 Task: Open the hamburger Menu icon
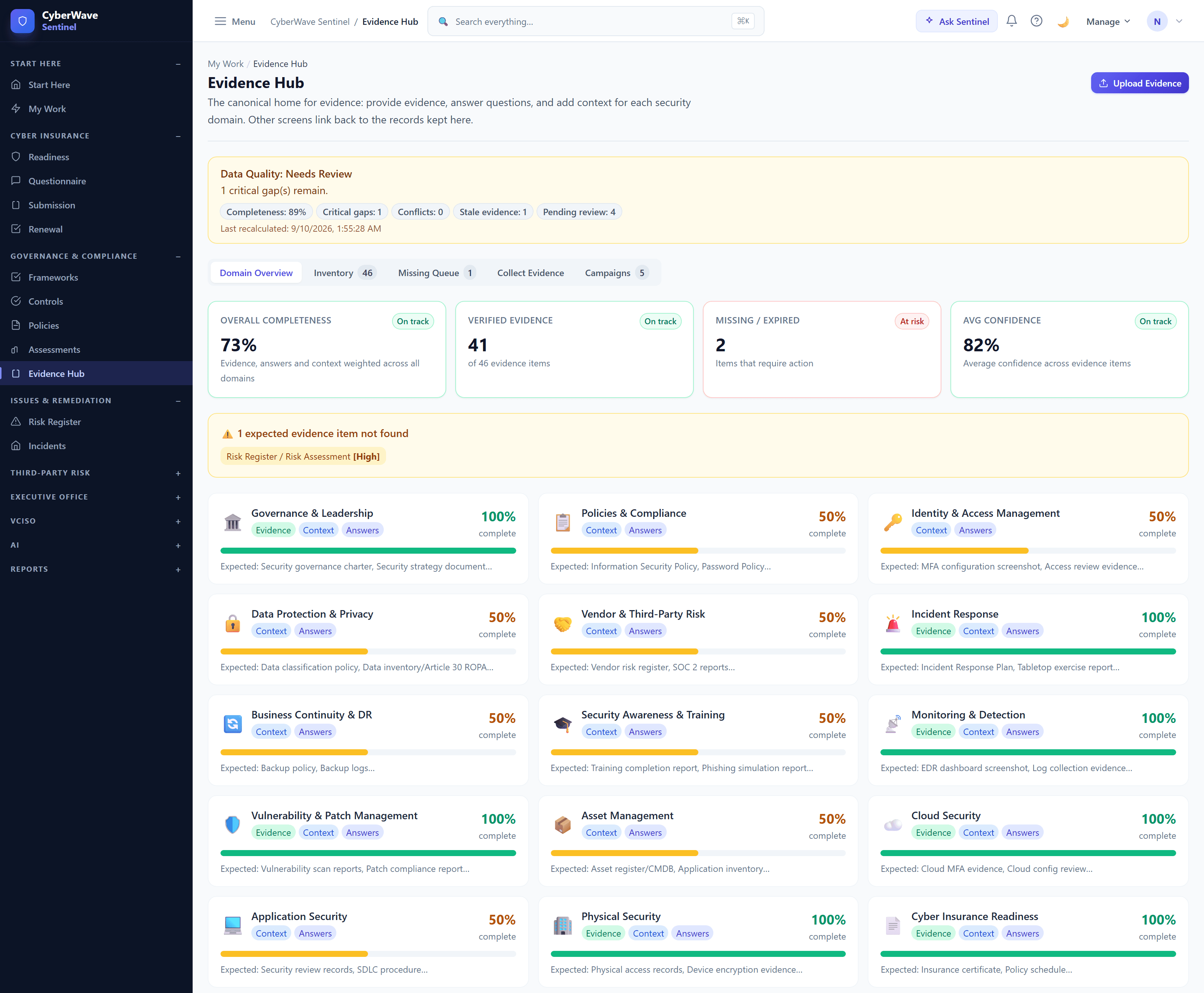220,21
